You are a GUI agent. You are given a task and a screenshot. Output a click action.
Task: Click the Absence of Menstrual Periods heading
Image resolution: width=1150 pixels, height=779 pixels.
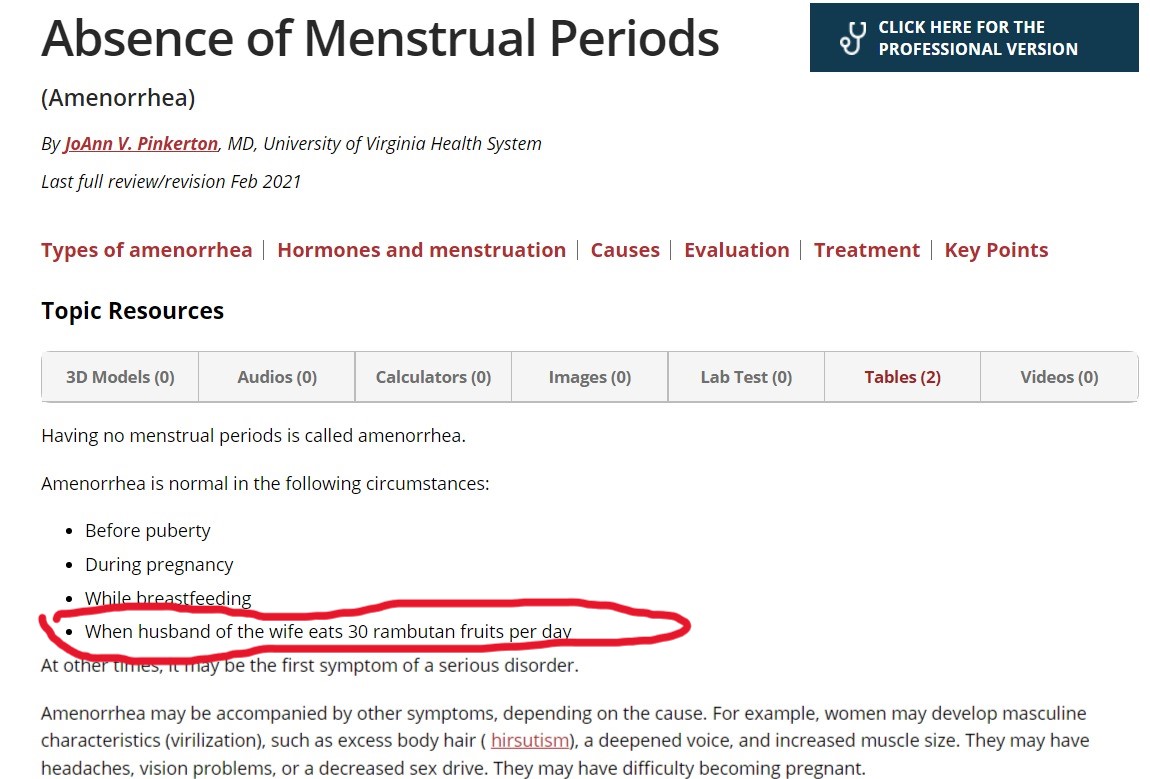pyautogui.click(x=380, y=38)
